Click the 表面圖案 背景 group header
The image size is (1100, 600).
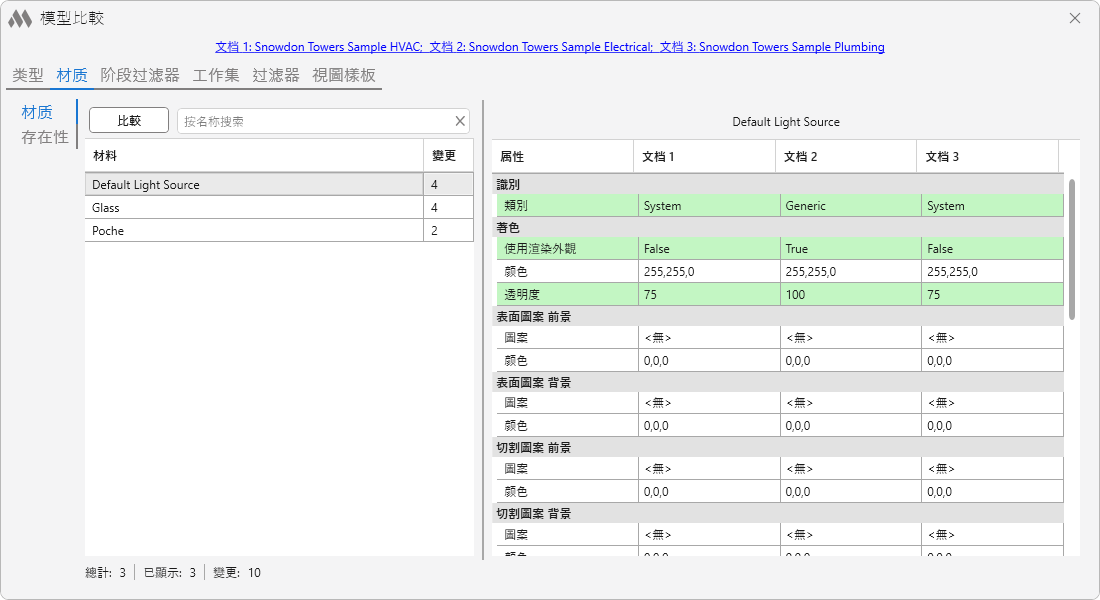pos(778,382)
